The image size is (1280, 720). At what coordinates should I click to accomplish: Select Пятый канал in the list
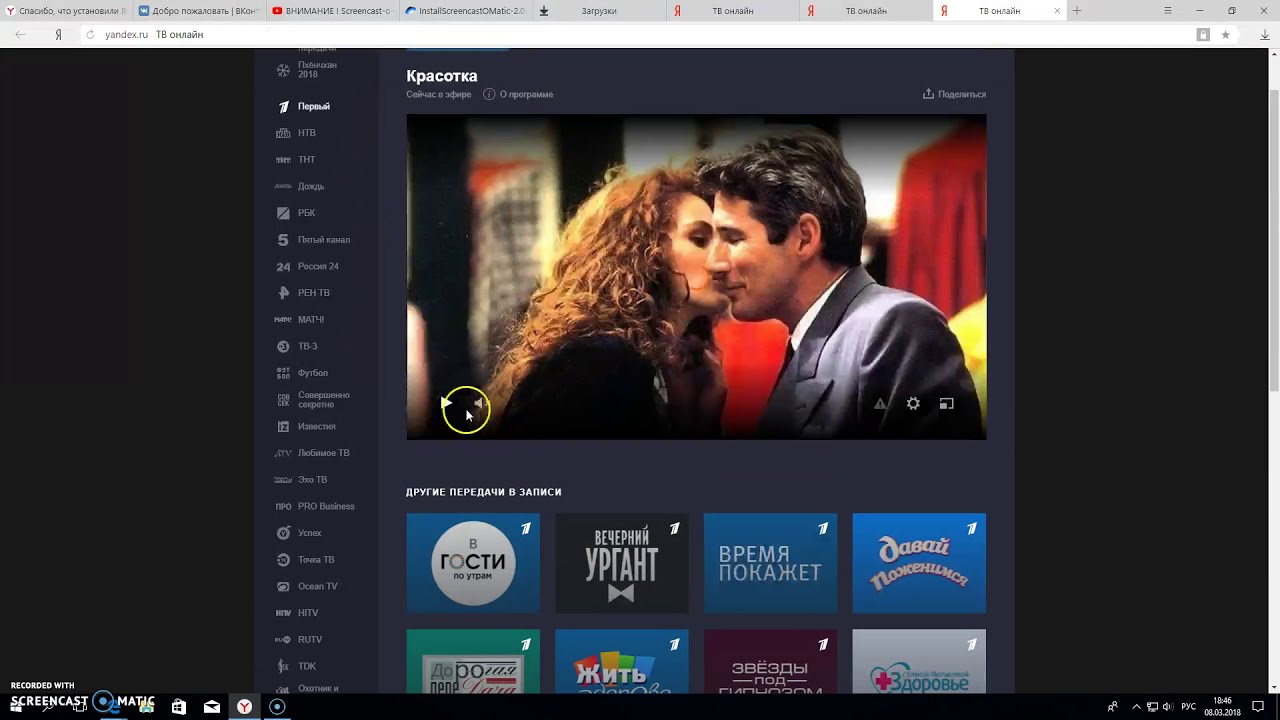[313, 240]
